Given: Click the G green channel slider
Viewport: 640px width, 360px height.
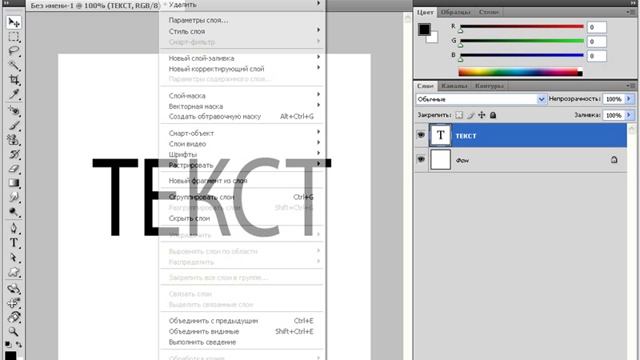Looking at the screenshot, I should pyautogui.click(x=522, y=41).
